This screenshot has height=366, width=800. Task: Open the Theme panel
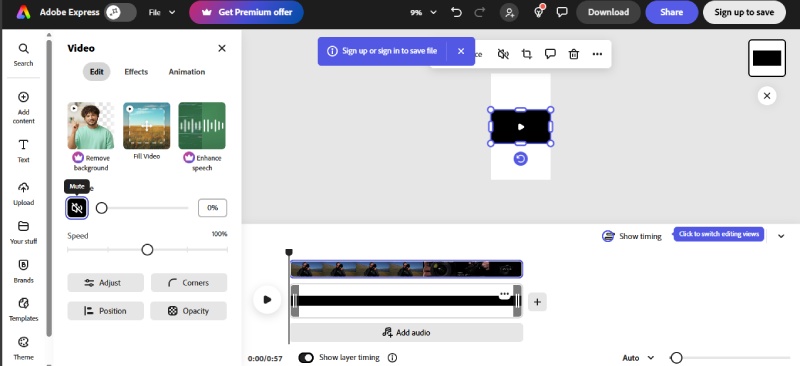tap(23, 348)
